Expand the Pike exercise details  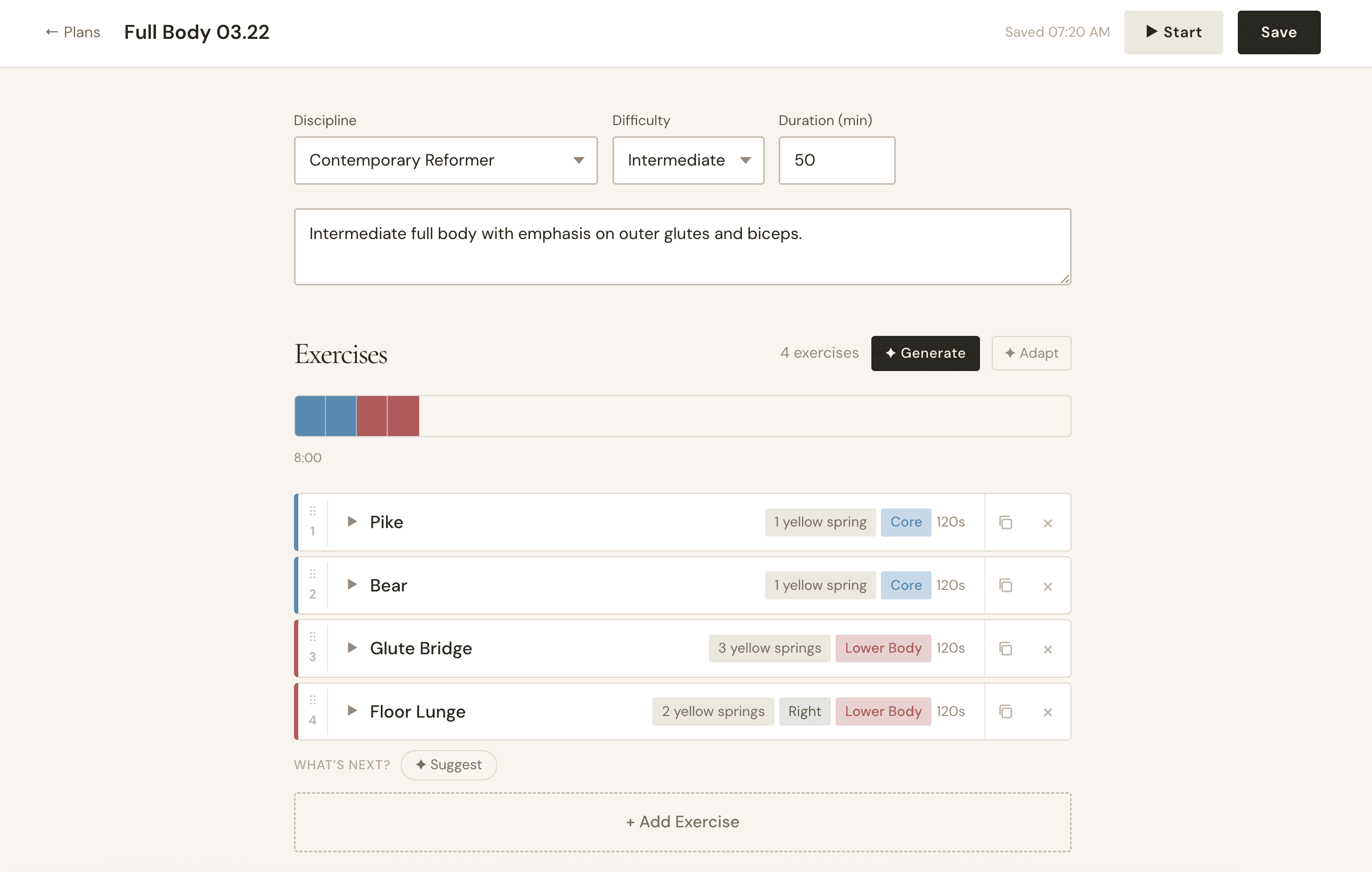click(x=352, y=522)
